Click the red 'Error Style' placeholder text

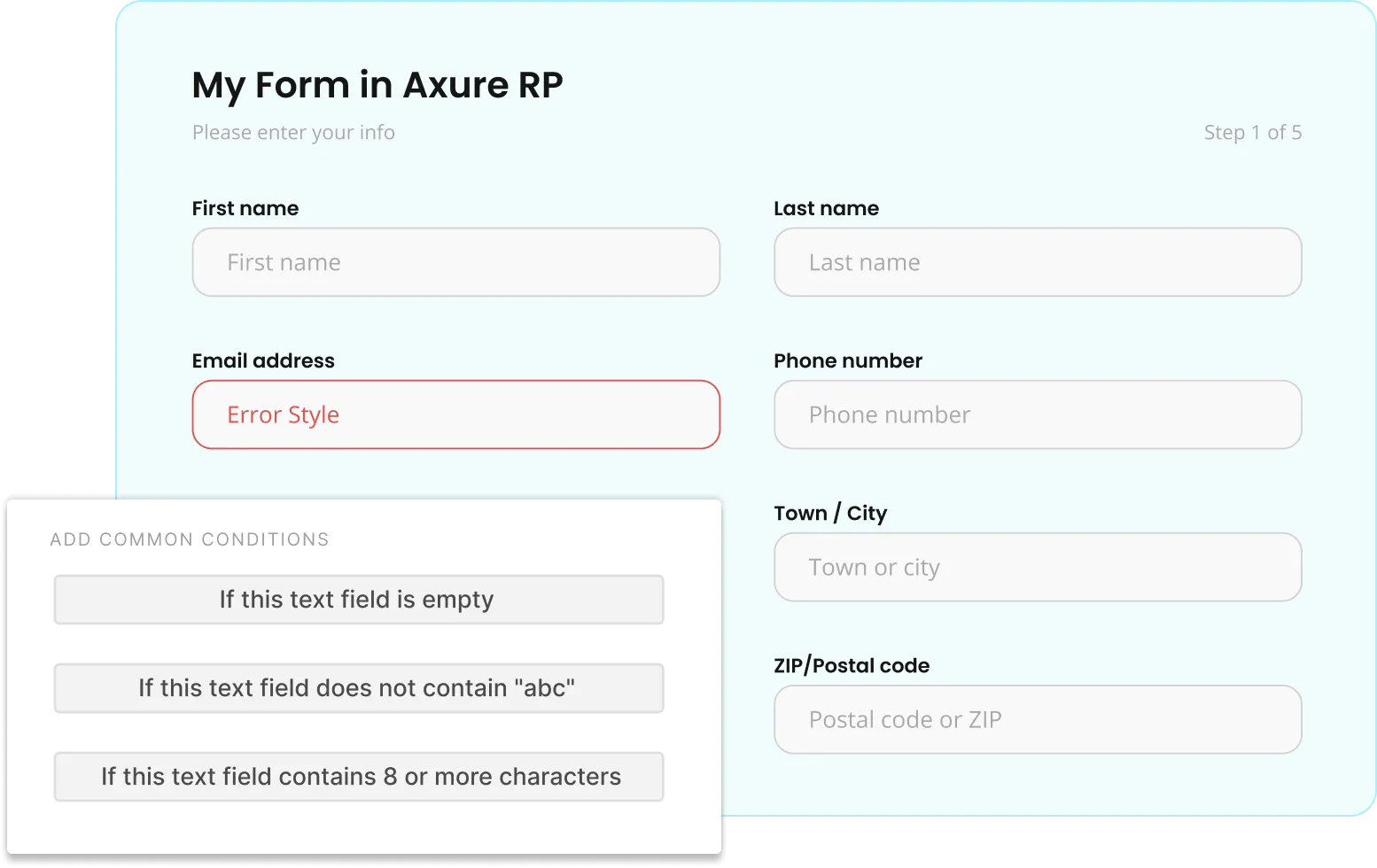click(283, 415)
